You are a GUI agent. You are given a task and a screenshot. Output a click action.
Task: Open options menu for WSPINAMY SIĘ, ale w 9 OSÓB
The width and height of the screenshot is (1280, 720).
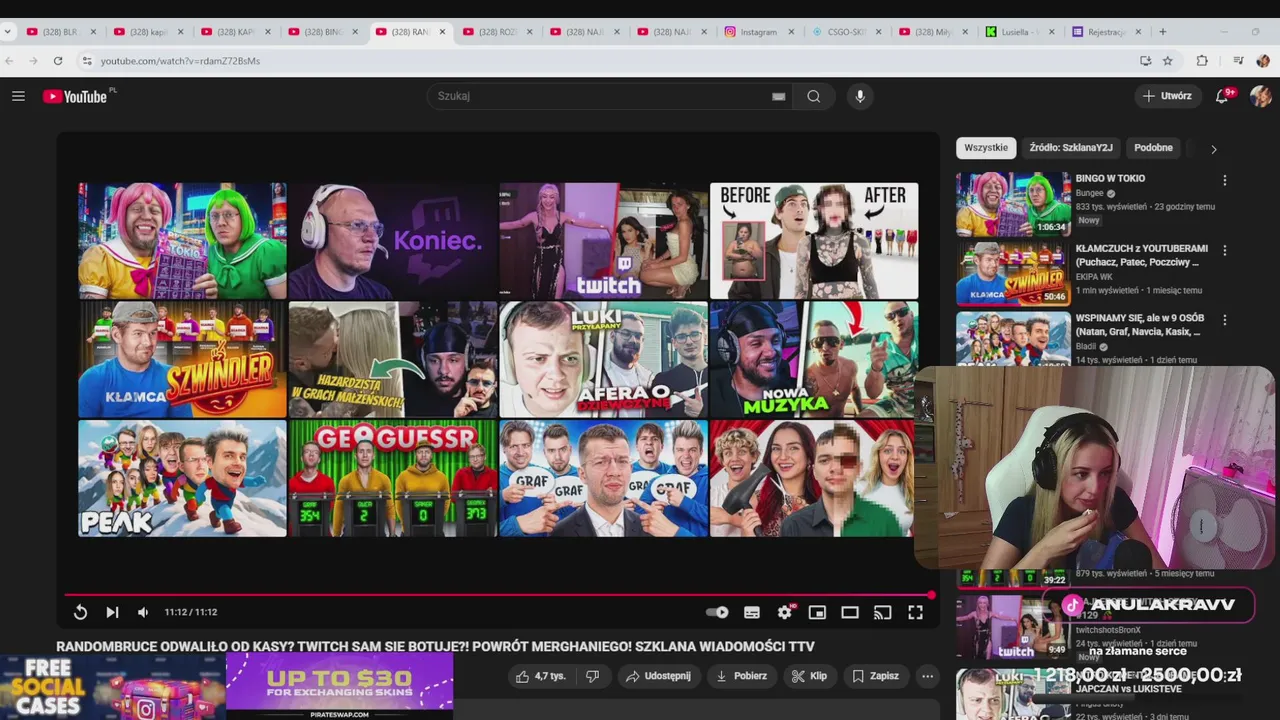point(1224,321)
